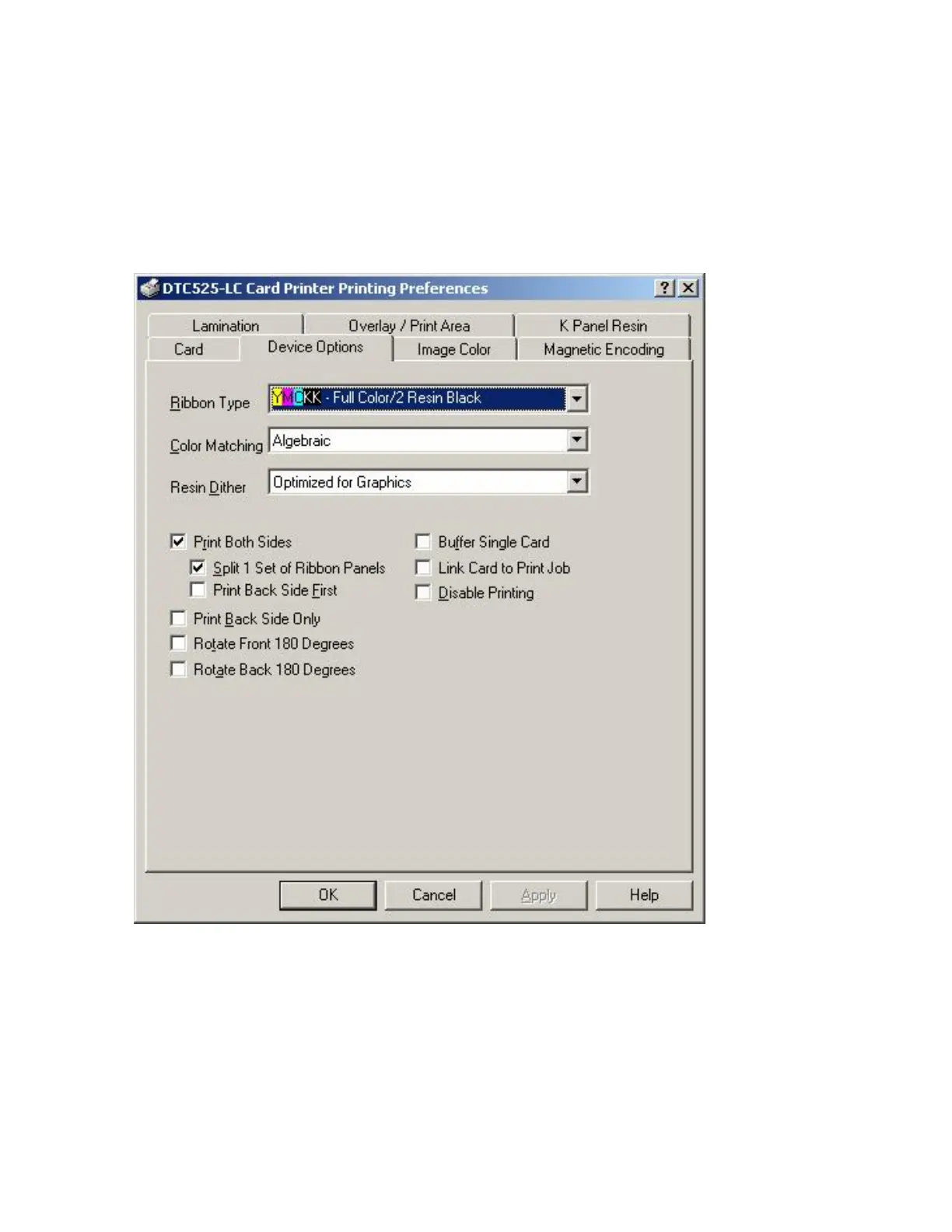The image size is (952, 1232).
Task: Click the printer icon in title bar
Action: [149, 288]
